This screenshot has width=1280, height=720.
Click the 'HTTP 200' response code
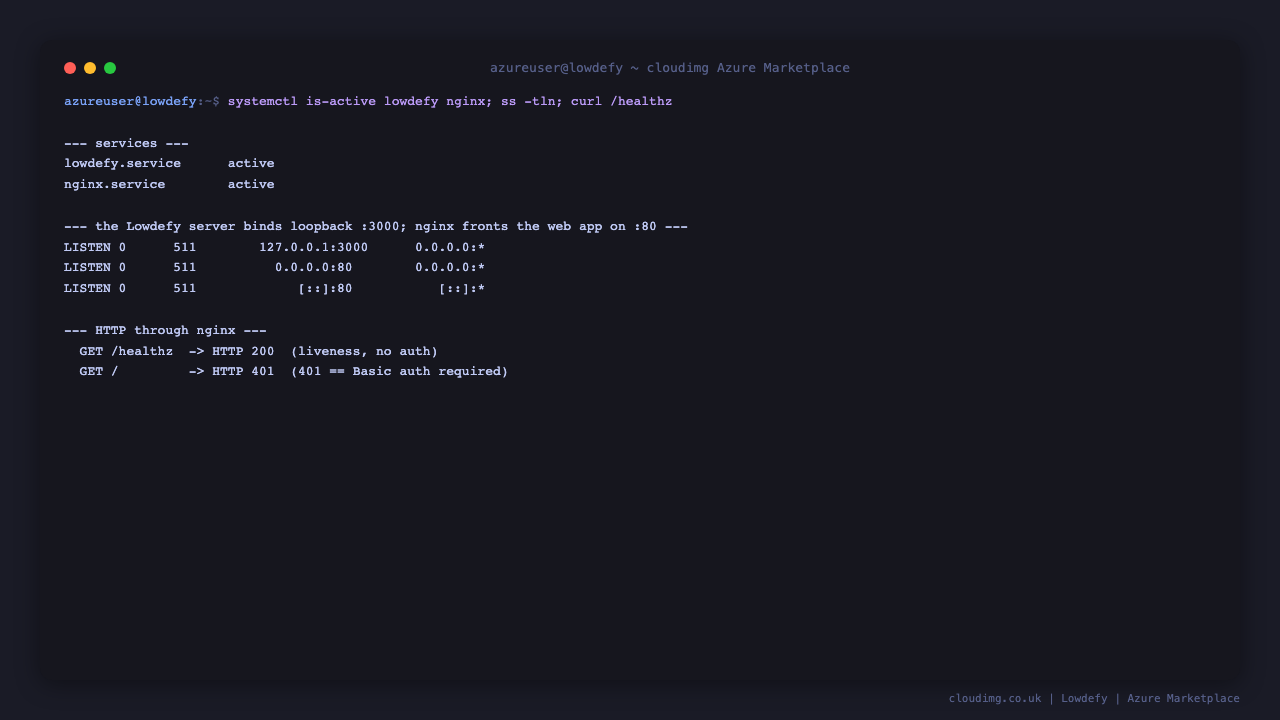(243, 351)
